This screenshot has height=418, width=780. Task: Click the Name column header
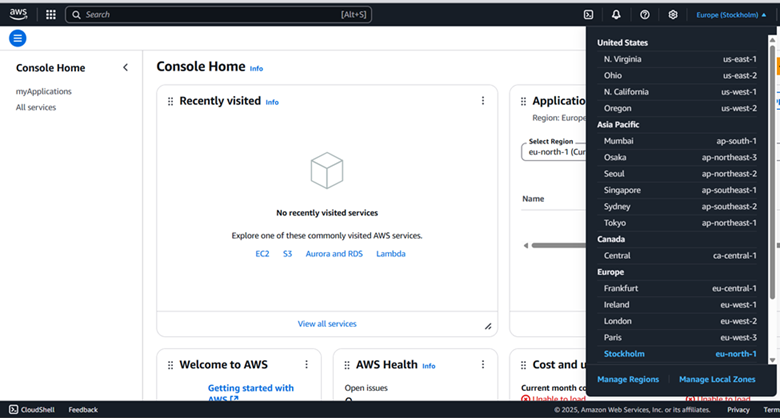tap(533, 199)
